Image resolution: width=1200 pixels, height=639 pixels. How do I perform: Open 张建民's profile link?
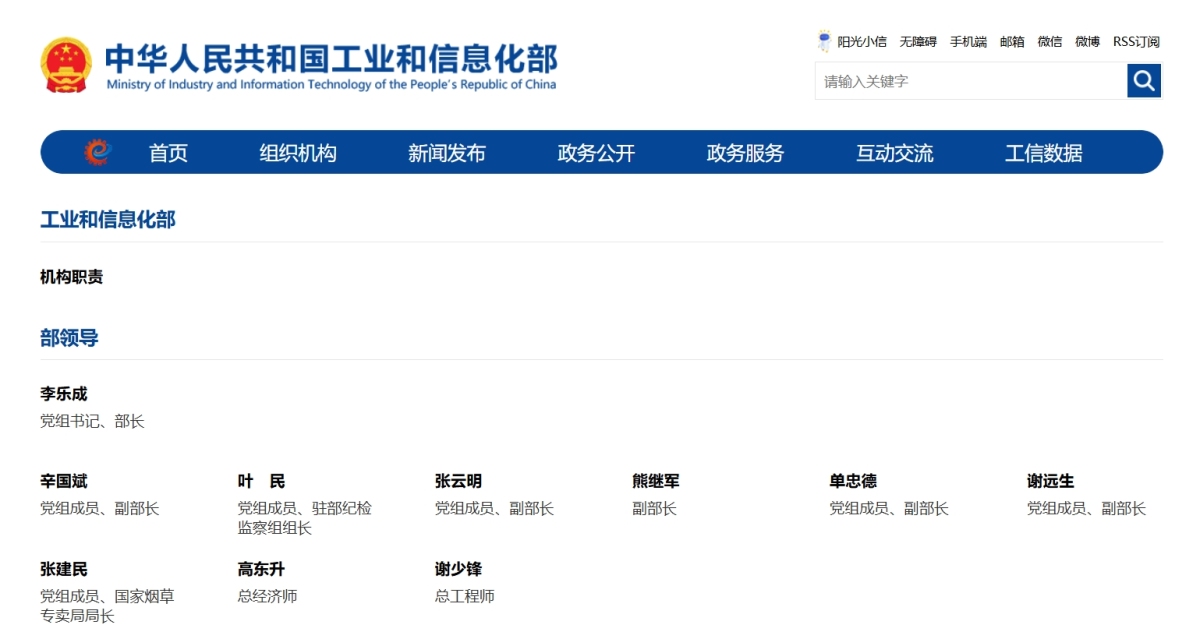[x=63, y=569]
